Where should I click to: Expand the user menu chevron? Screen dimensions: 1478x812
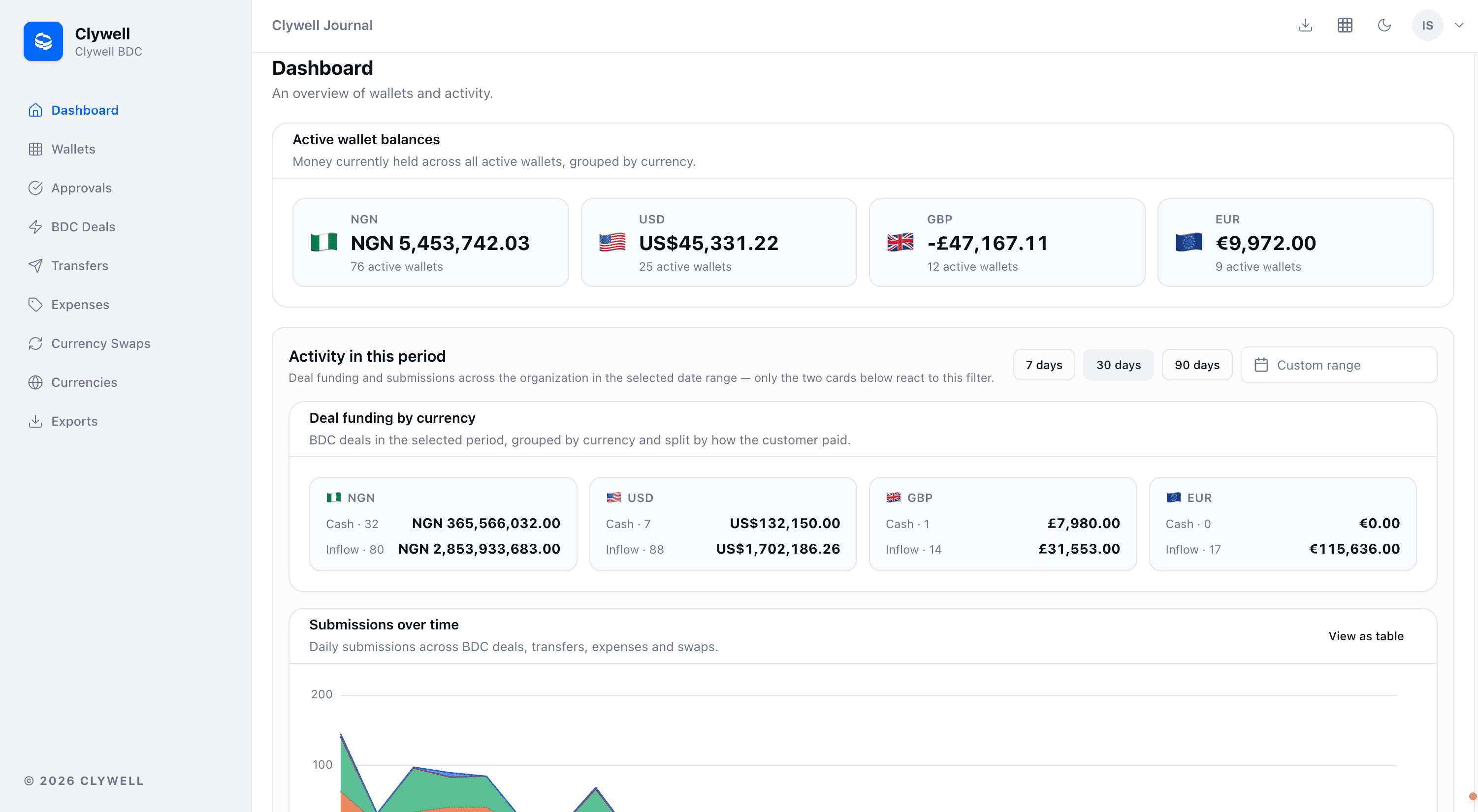pos(1459,25)
